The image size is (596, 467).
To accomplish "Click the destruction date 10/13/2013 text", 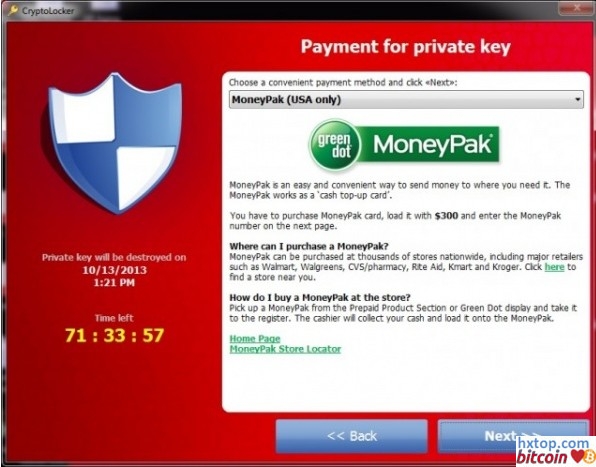I will point(114,270).
